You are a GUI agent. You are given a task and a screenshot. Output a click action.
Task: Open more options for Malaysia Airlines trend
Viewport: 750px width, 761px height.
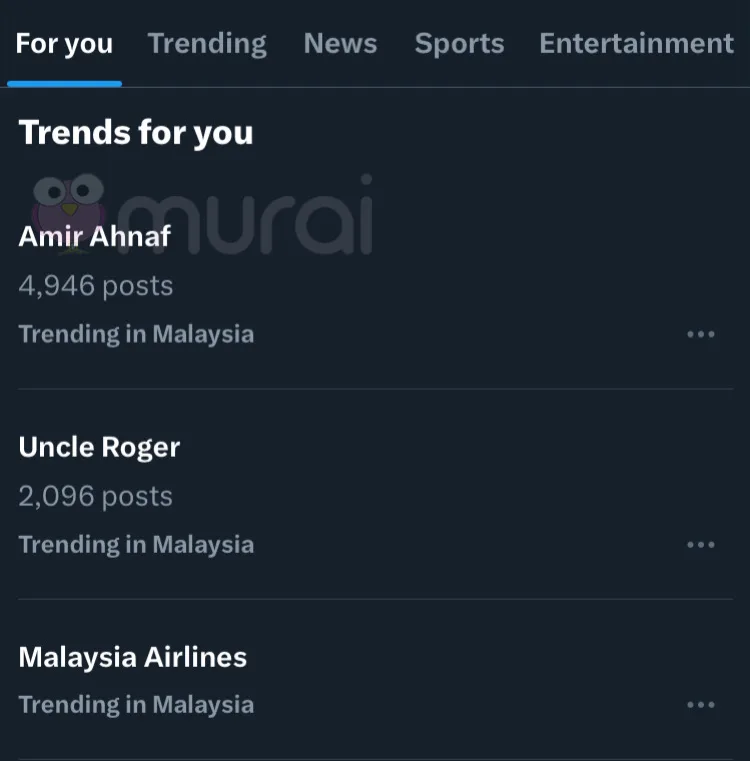pyautogui.click(x=700, y=705)
